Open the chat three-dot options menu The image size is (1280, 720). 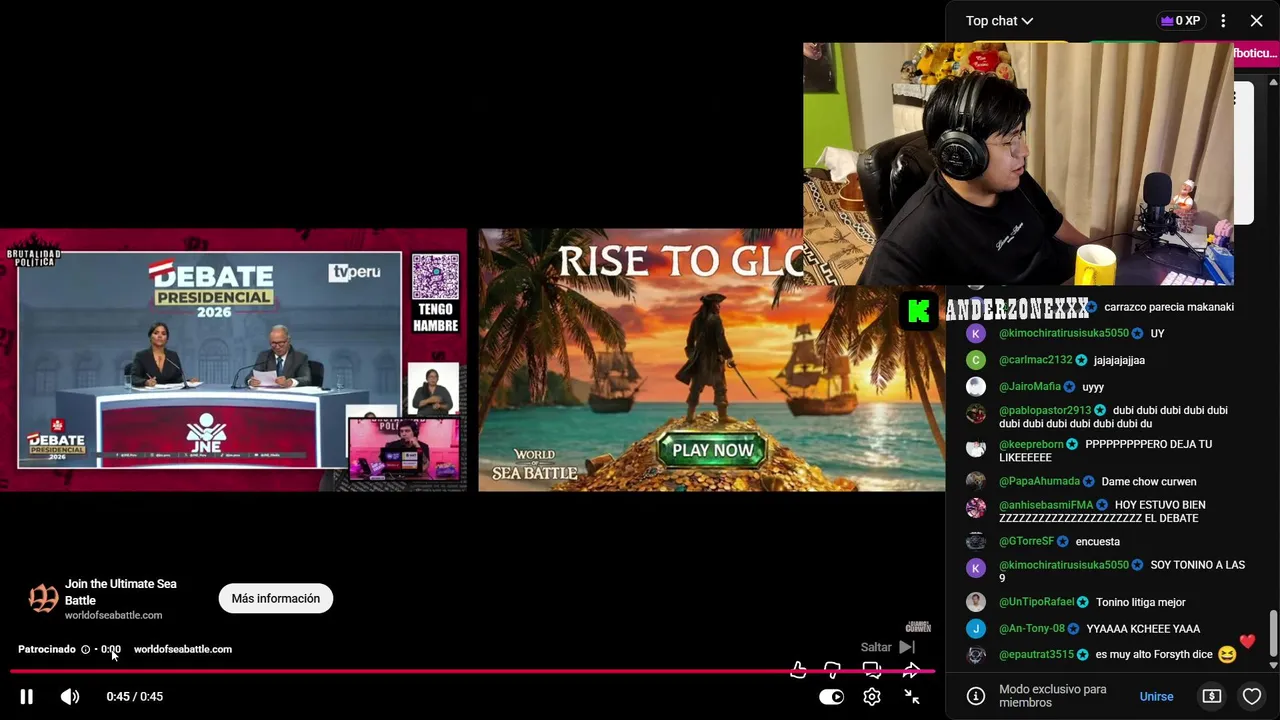pyautogui.click(x=1223, y=20)
